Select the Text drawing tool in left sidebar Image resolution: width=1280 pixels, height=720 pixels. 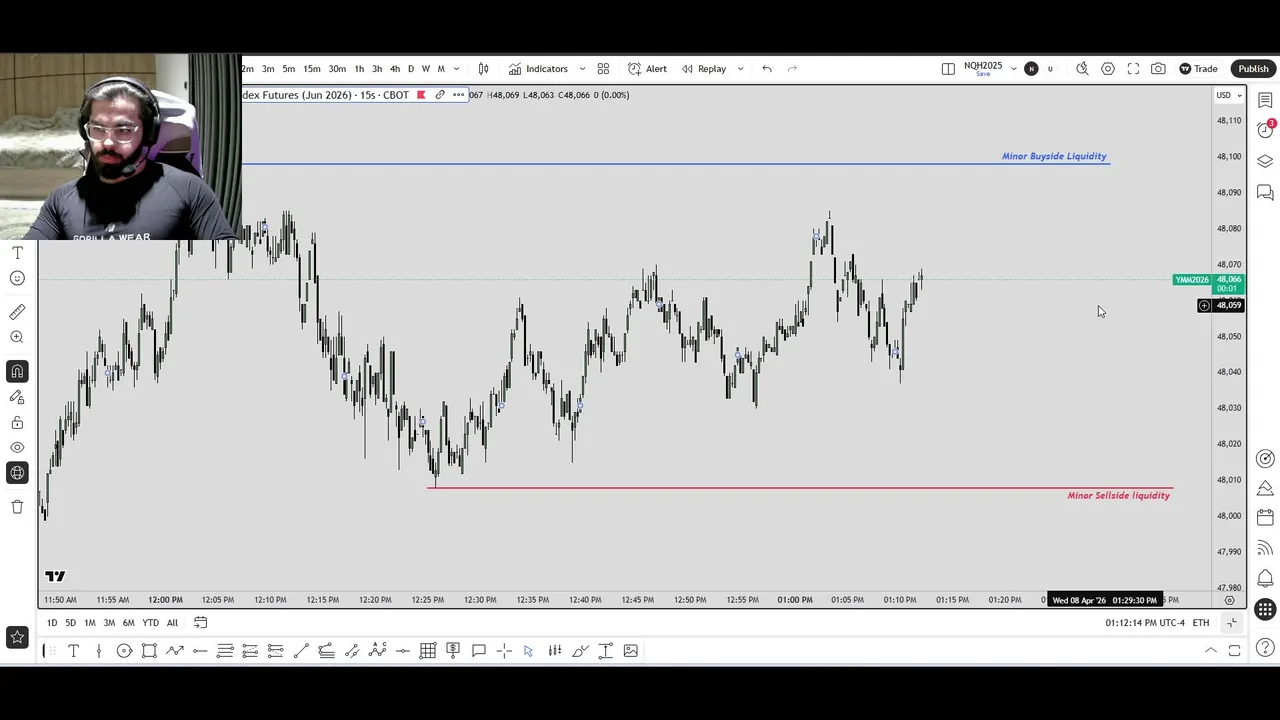click(17, 253)
